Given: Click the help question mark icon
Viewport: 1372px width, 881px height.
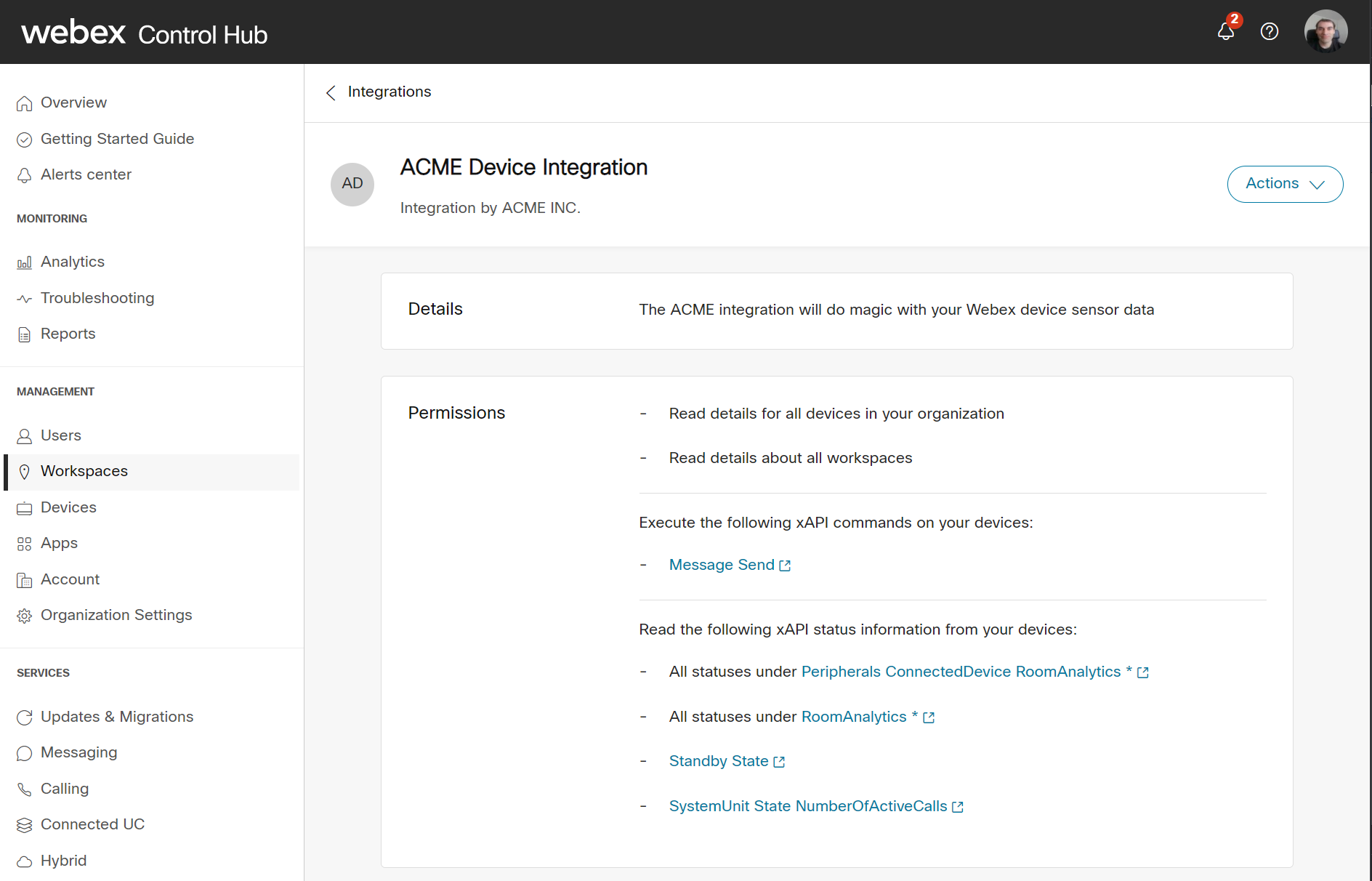Looking at the screenshot, I should [1270, 31].
